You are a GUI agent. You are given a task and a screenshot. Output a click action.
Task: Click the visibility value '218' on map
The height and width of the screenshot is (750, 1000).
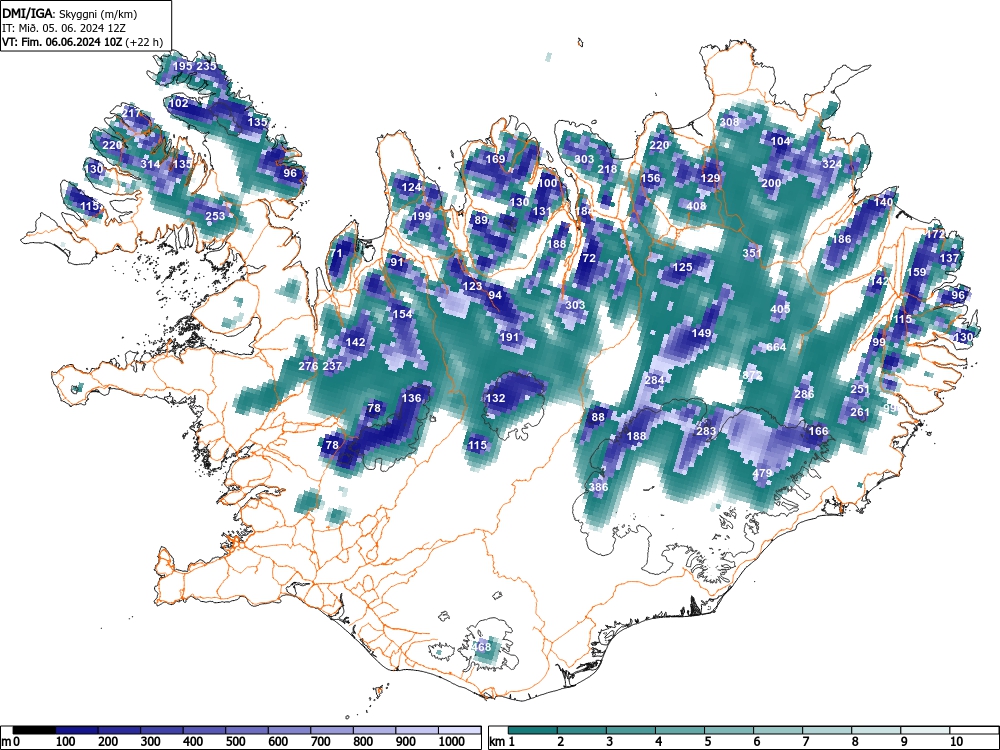point(607,169)
